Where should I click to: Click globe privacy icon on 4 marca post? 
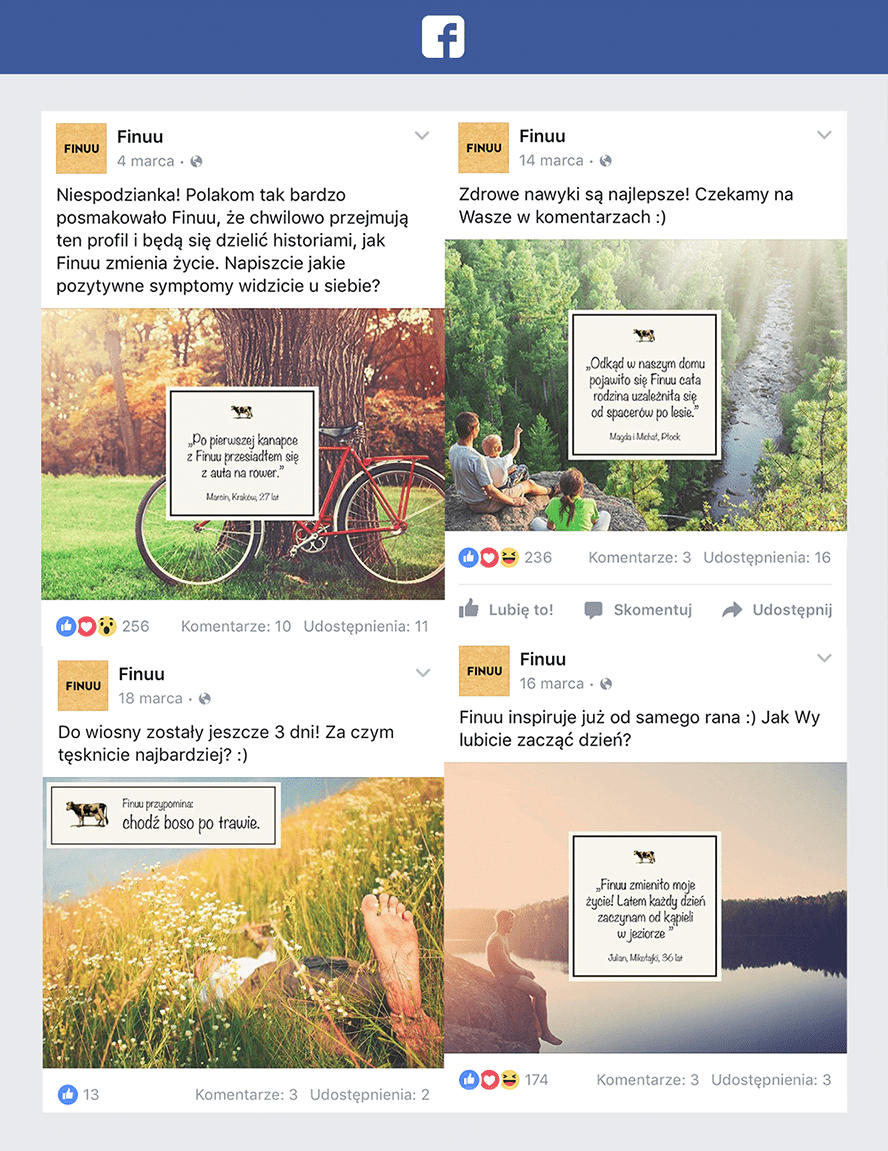(x=197, y=161)
